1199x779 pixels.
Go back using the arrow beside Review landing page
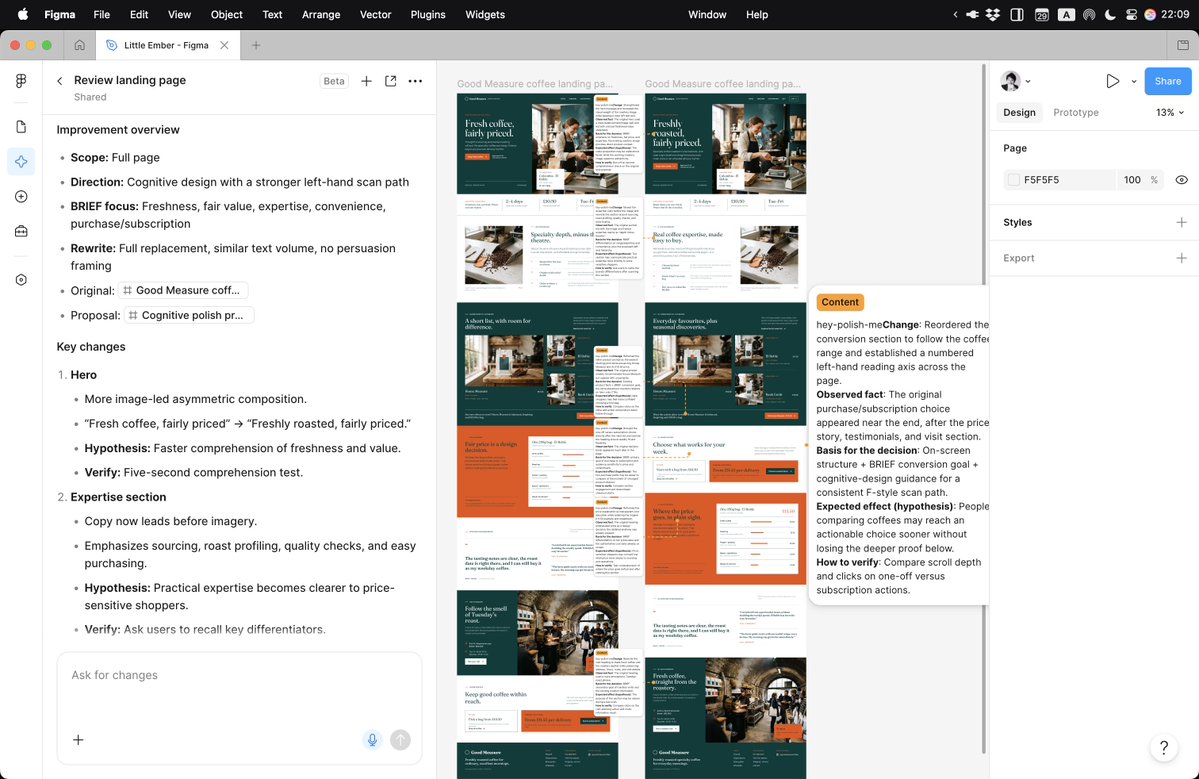60,81
